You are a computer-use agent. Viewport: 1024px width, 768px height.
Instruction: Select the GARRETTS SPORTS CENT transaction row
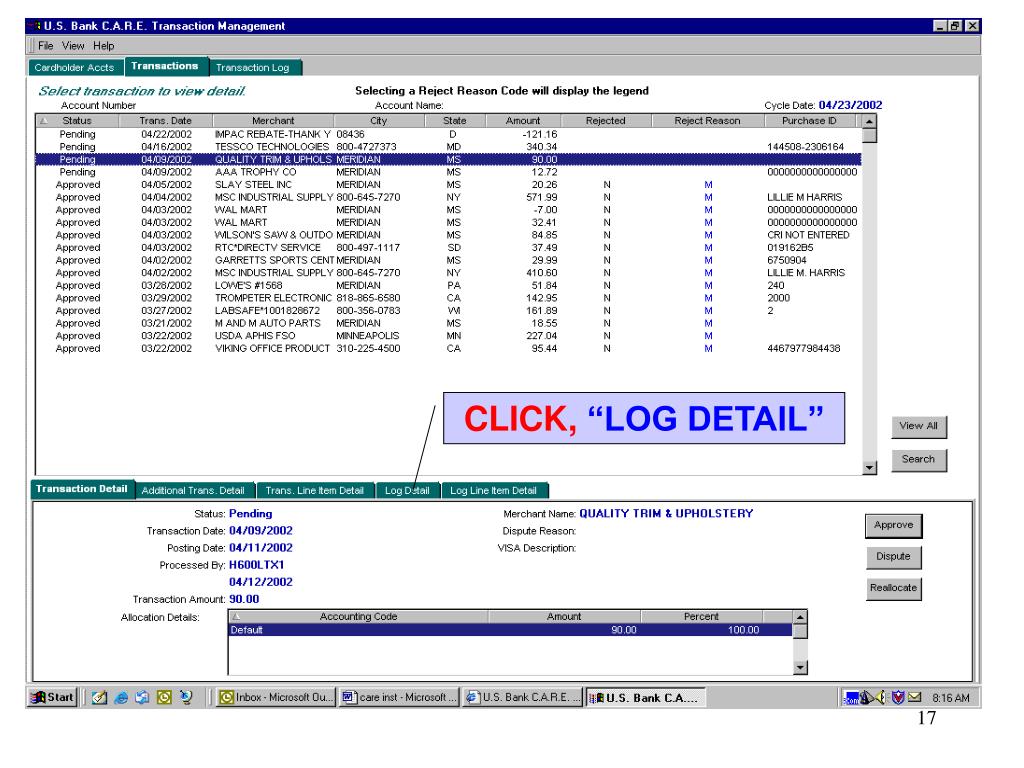pyautogui.click(x=448, y=260)
